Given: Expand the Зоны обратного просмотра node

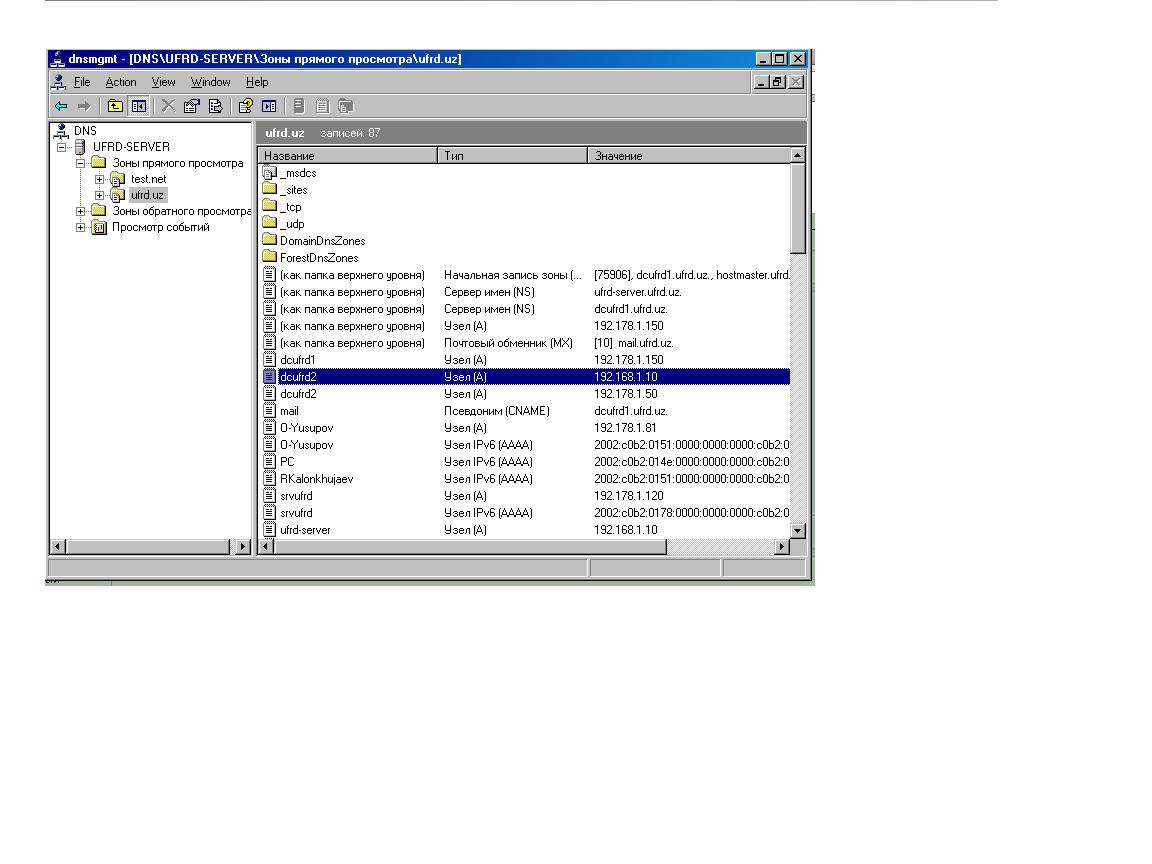Looking at the screenshot, I should [81, 212].
